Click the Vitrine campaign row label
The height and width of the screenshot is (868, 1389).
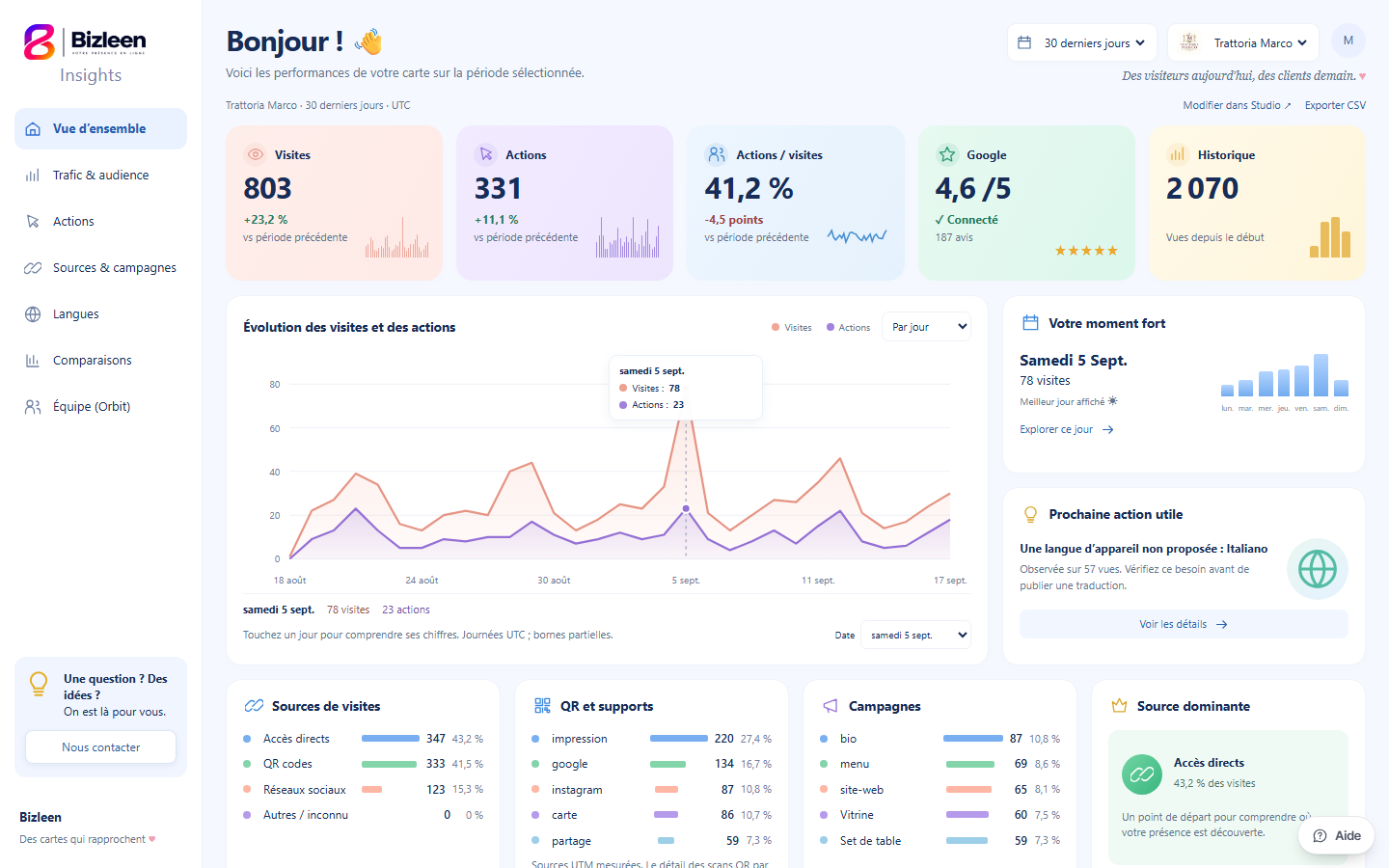pyautogui.click(x=857, y=815)
